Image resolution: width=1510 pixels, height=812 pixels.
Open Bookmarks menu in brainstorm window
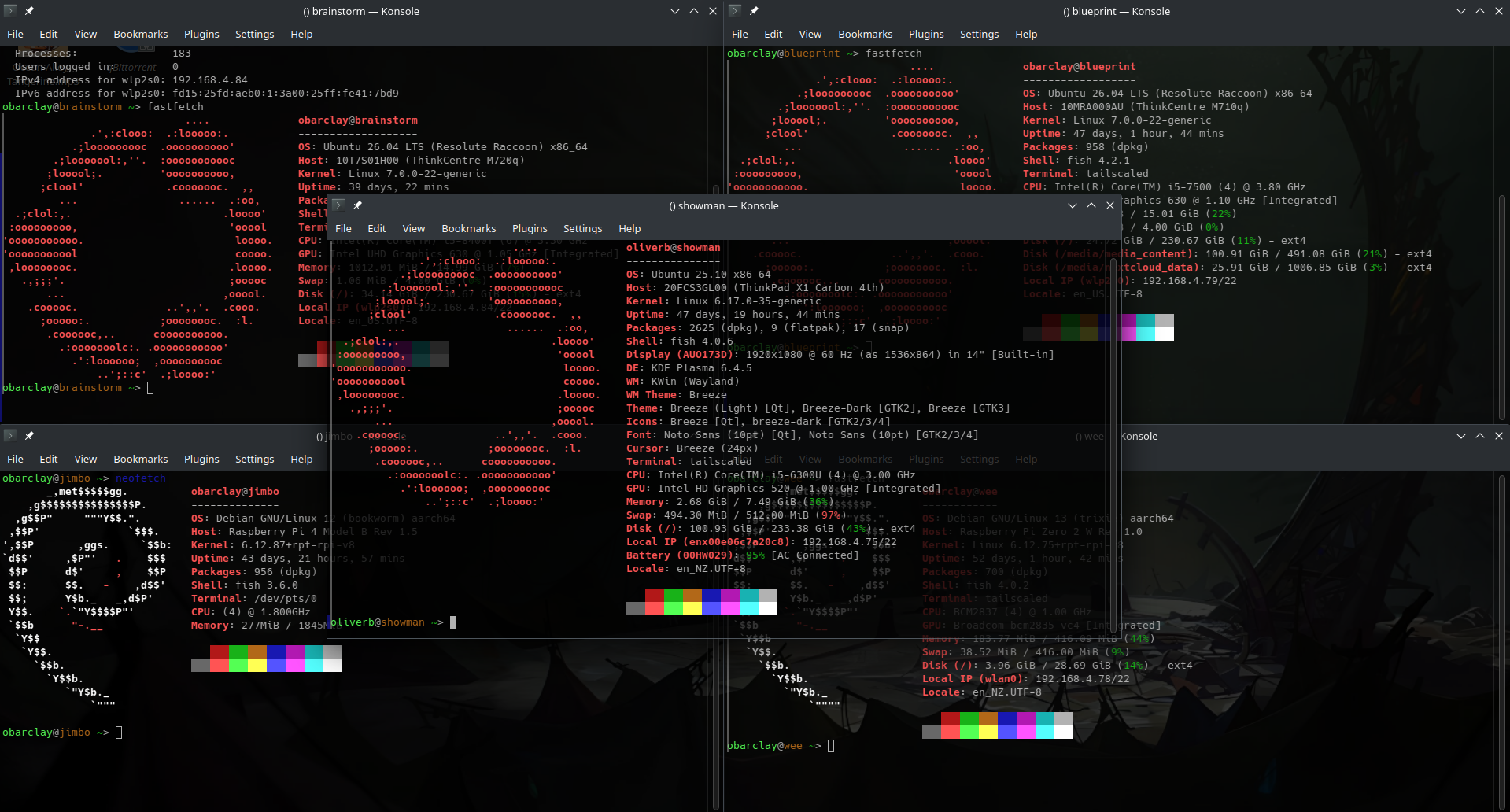141,34
